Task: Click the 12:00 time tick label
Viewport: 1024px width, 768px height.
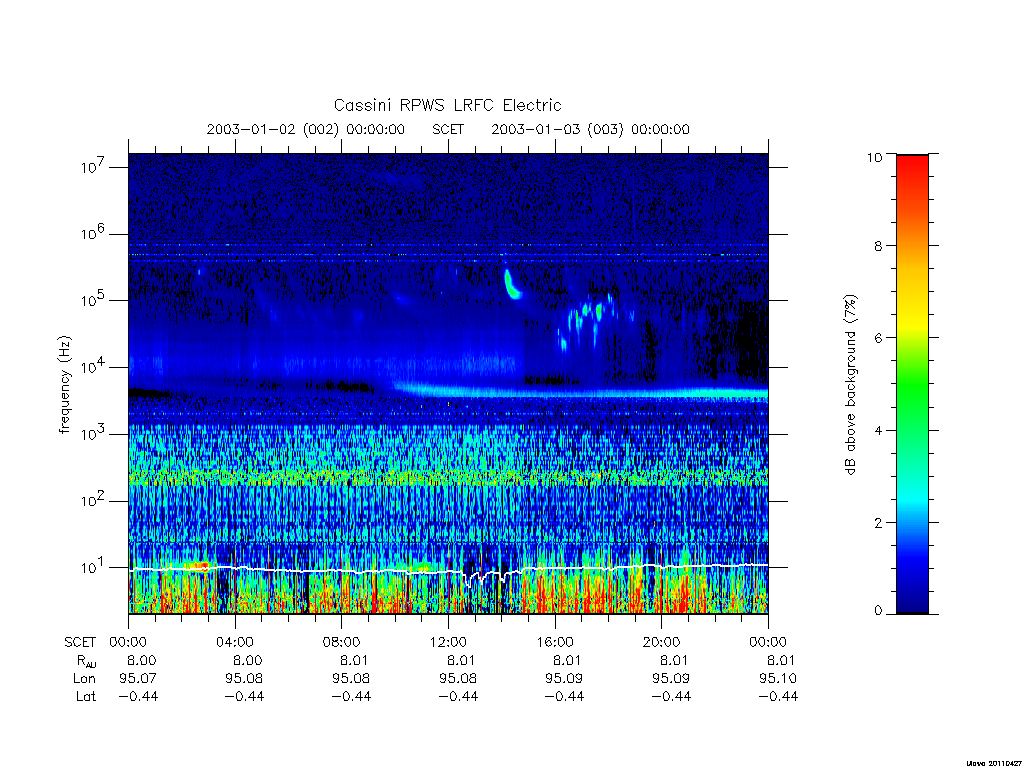Action: pos(448,642)
